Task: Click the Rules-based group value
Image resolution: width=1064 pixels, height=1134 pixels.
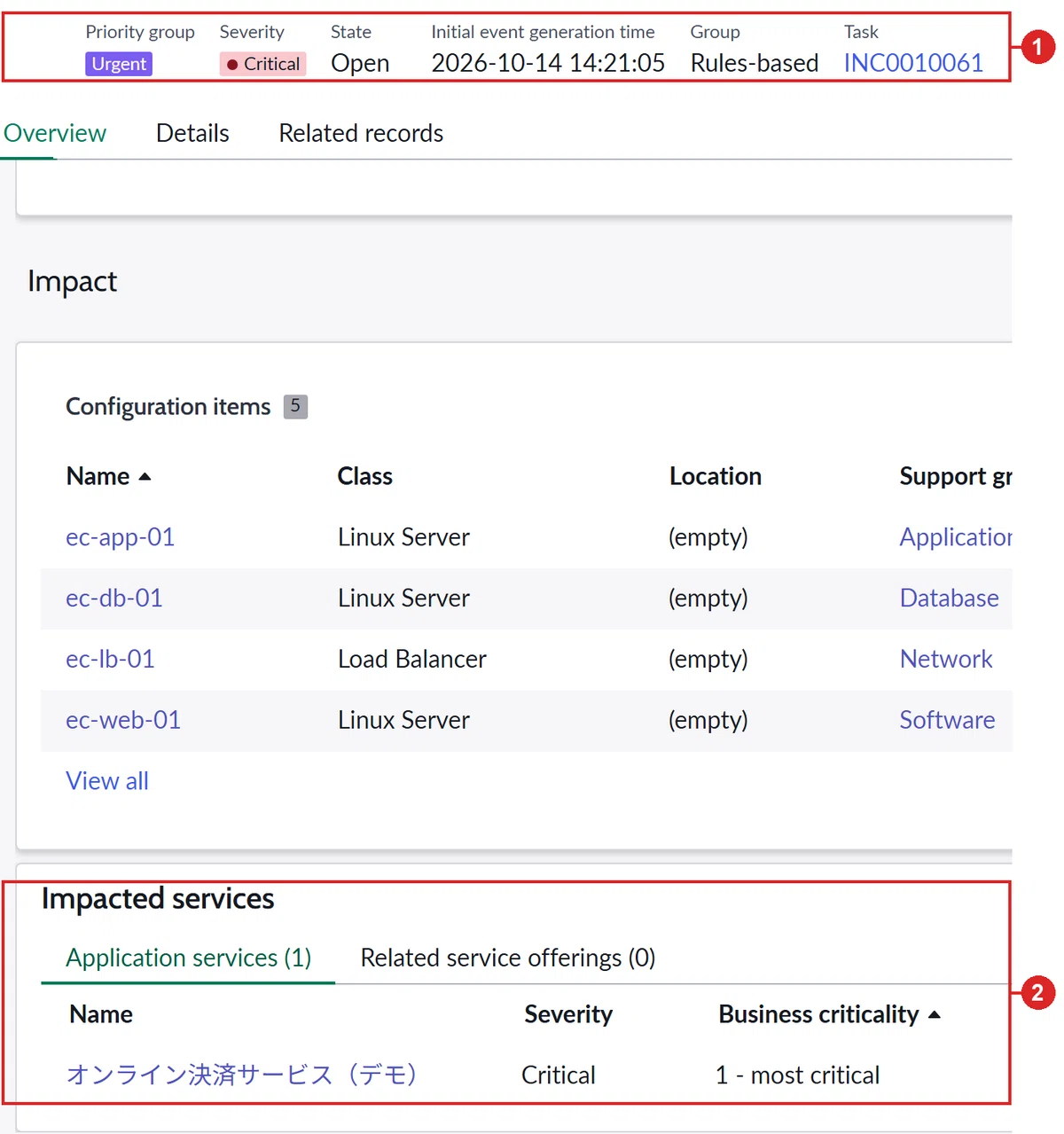Action: pyautogui.click(x=755, y=63)
